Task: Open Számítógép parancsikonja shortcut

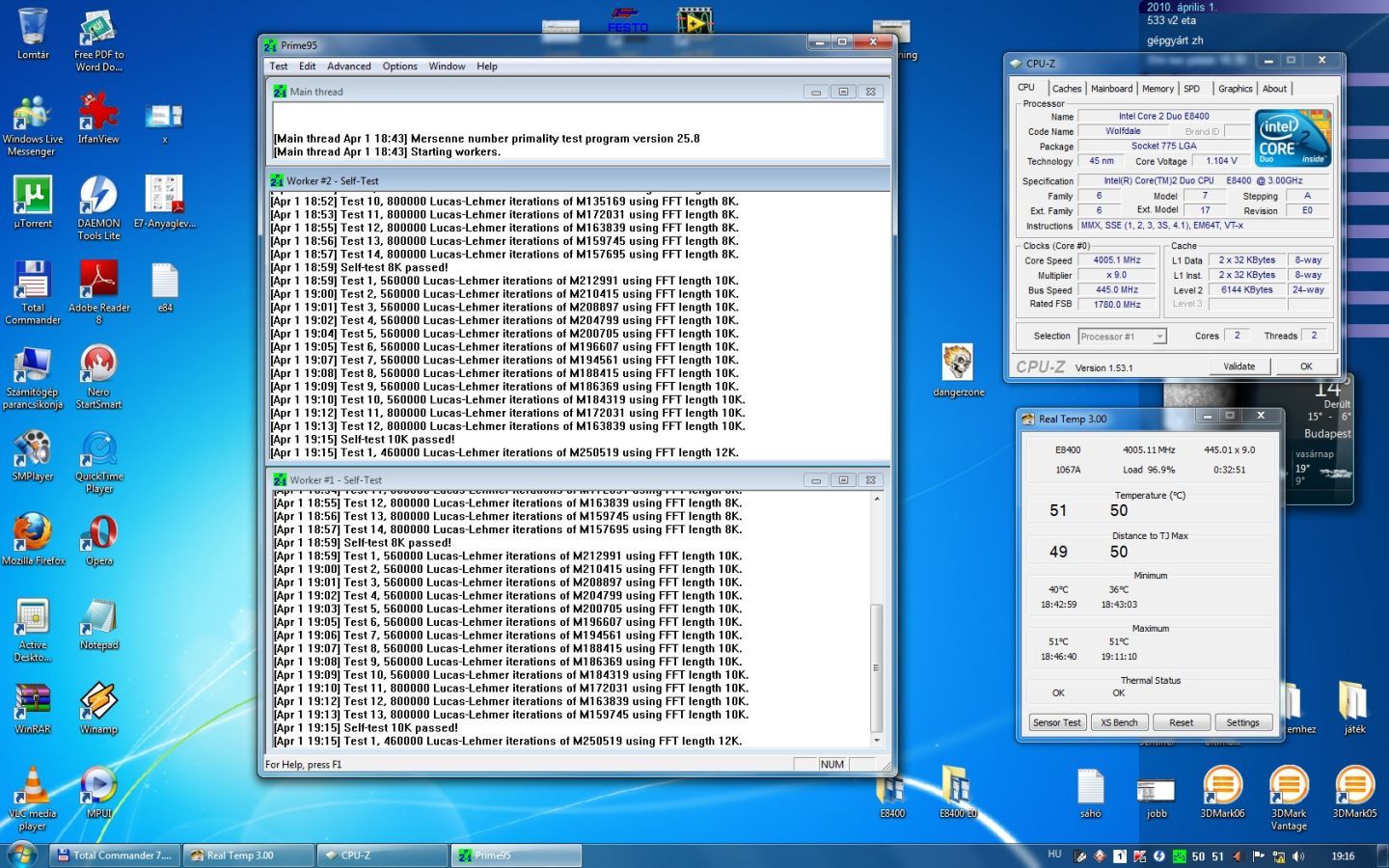Action: click(33, 377)
